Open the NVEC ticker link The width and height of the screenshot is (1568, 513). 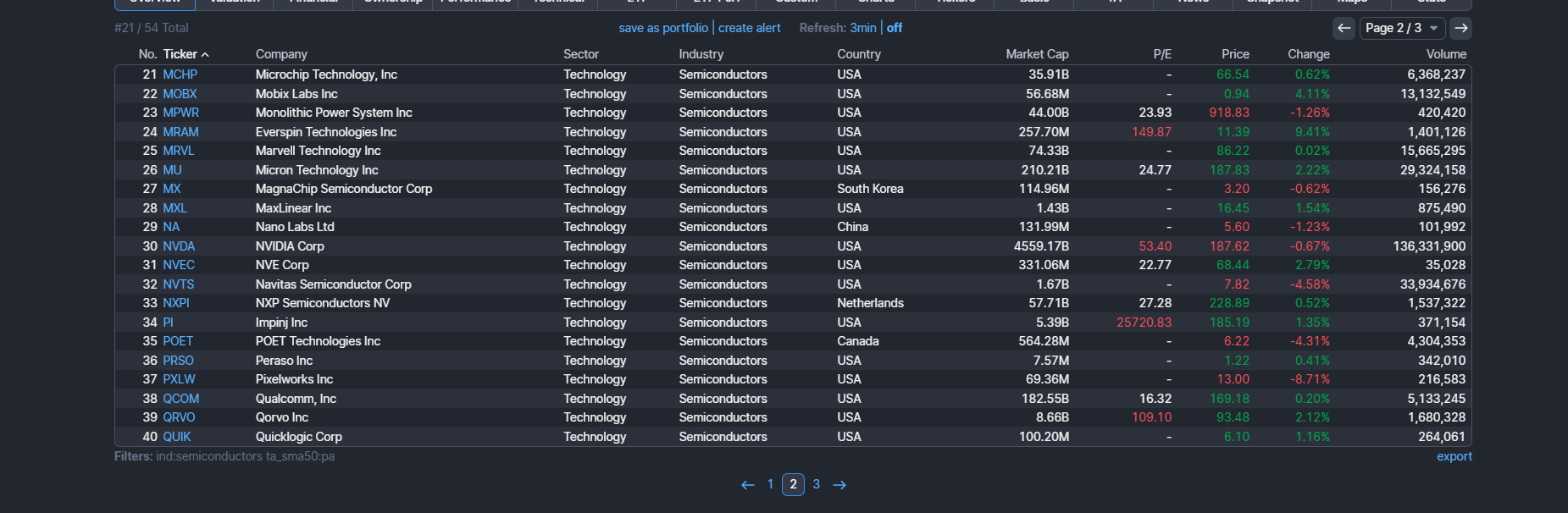tap(179, 265)
